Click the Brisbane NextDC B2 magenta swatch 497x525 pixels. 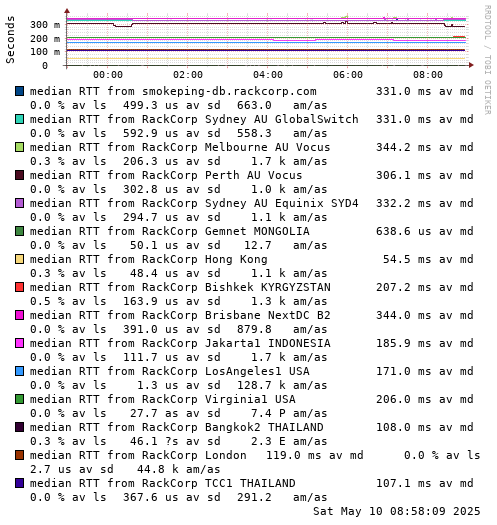pyautogui.click(x=19, y=315)
